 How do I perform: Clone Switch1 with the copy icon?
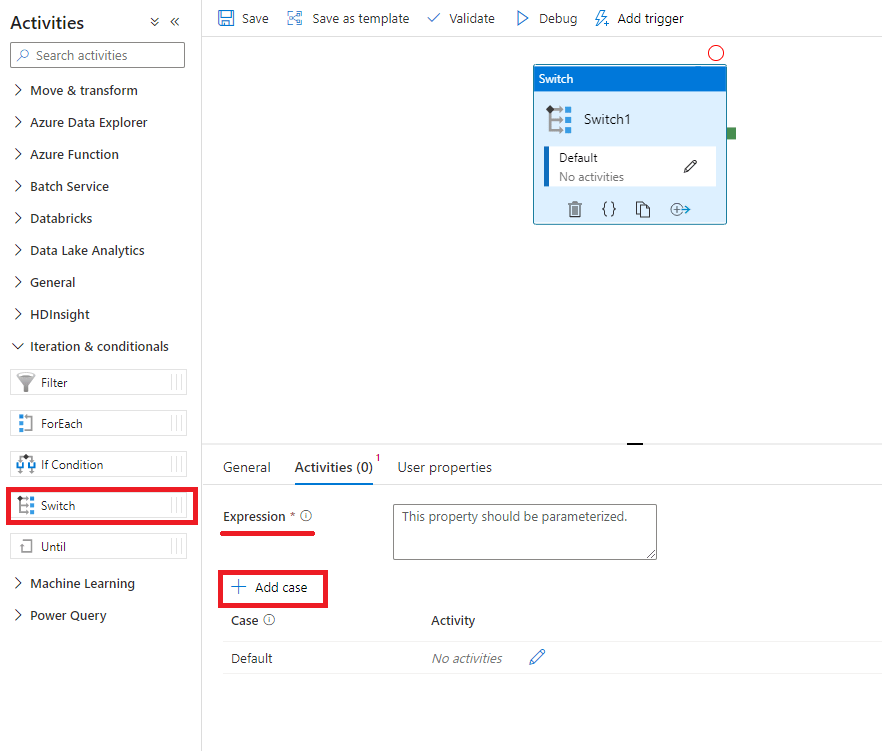pos(643,209)
